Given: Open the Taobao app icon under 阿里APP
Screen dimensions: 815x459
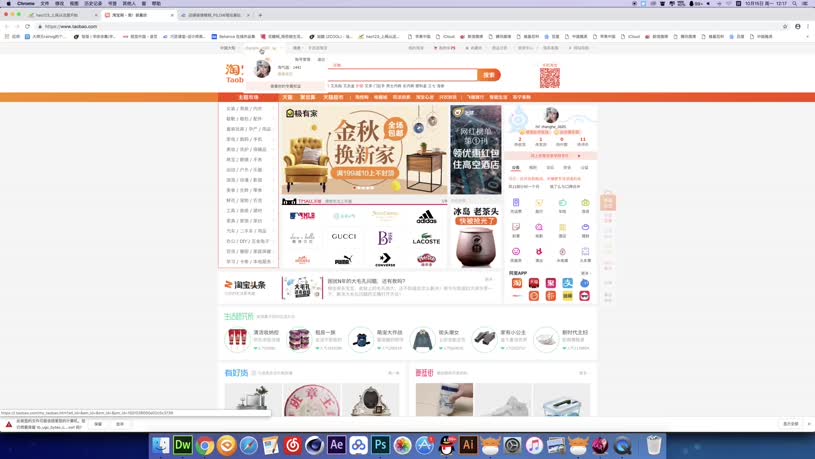Looking at the screenshot, I should coord(517,283).
